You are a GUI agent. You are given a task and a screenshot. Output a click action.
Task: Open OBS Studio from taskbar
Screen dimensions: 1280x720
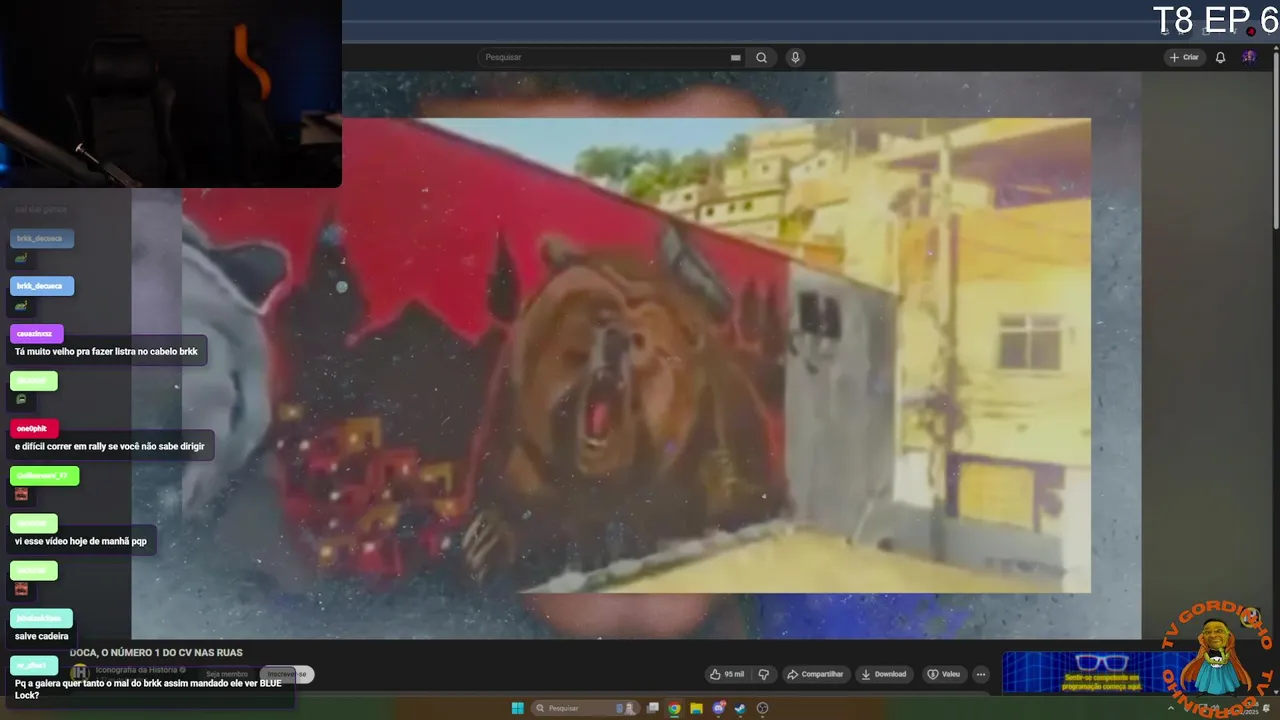pyautogui.click(x=762, y=708)
